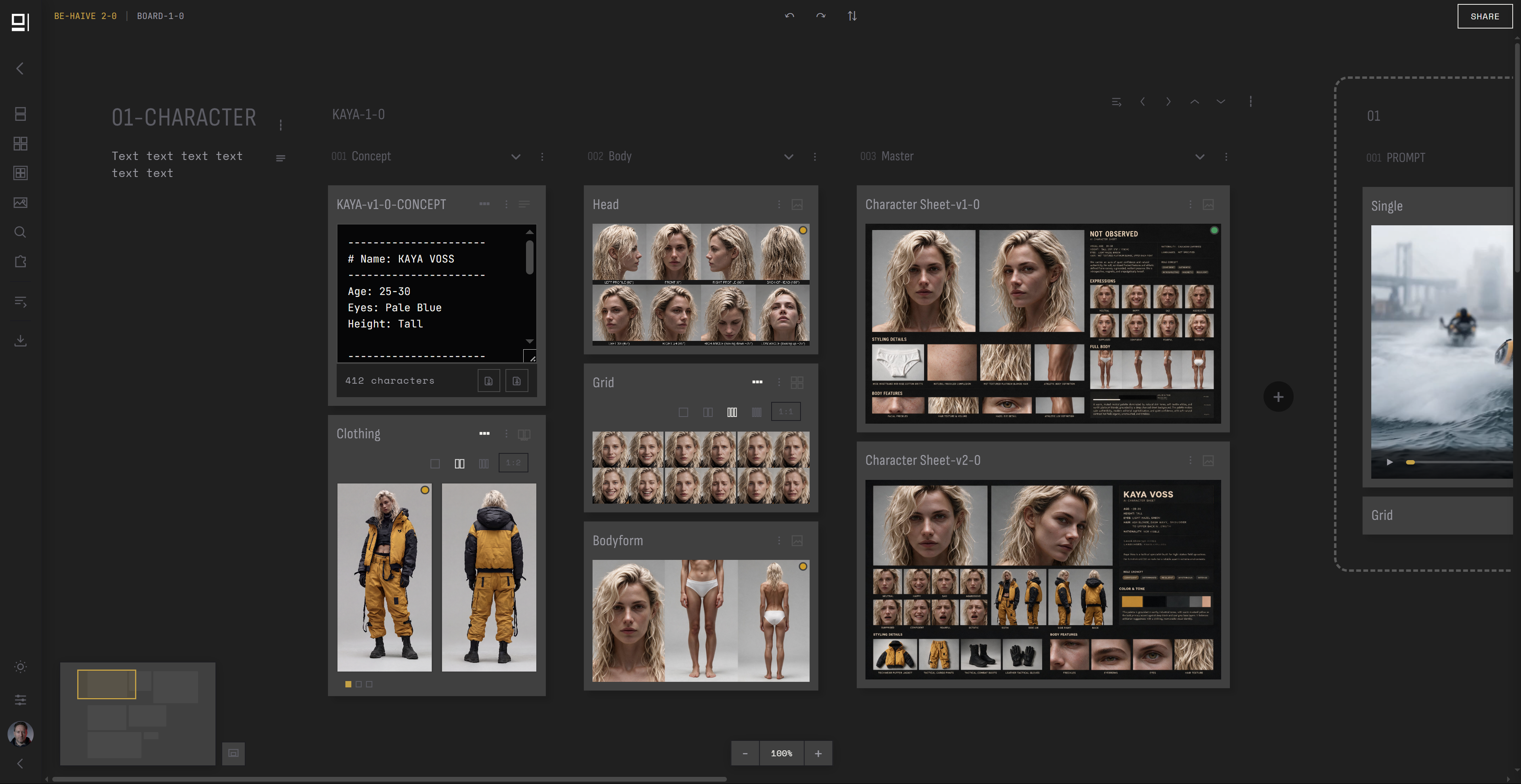Click the text list arrow sidebar icon
Screen dimensions: 1521x784
20,302
